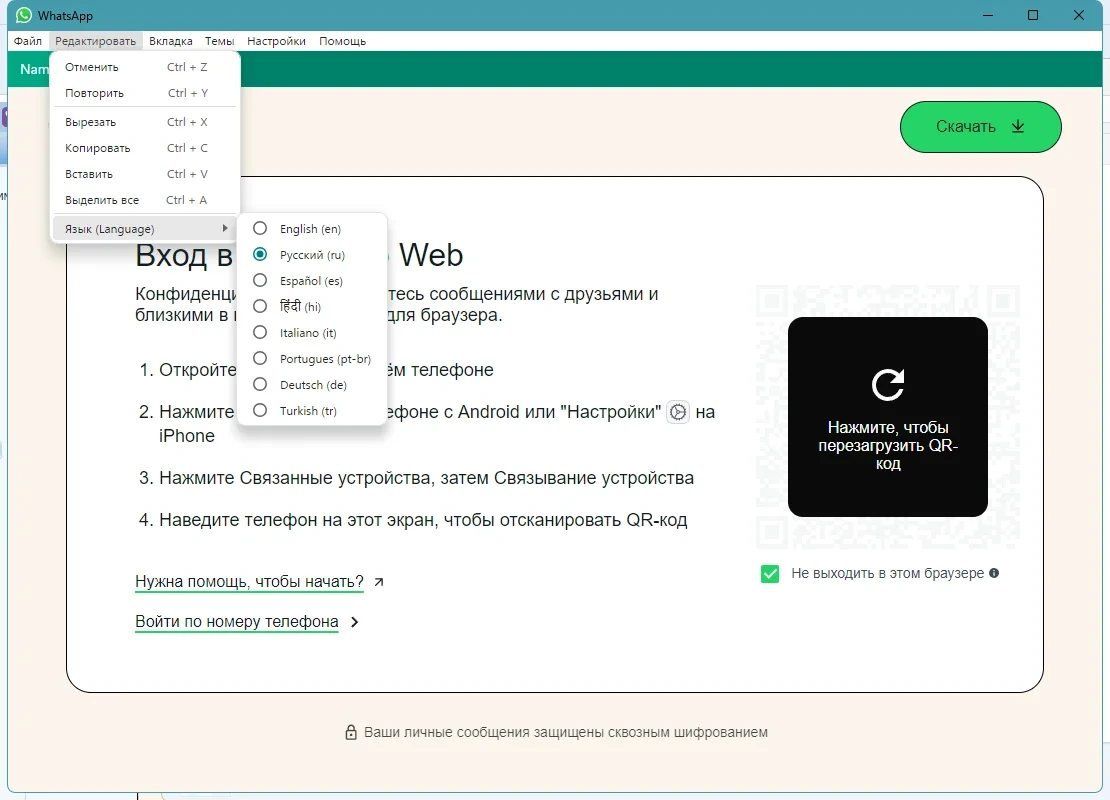
Task: Uncheck Не выходить в этом браузере
Action: 769,573
